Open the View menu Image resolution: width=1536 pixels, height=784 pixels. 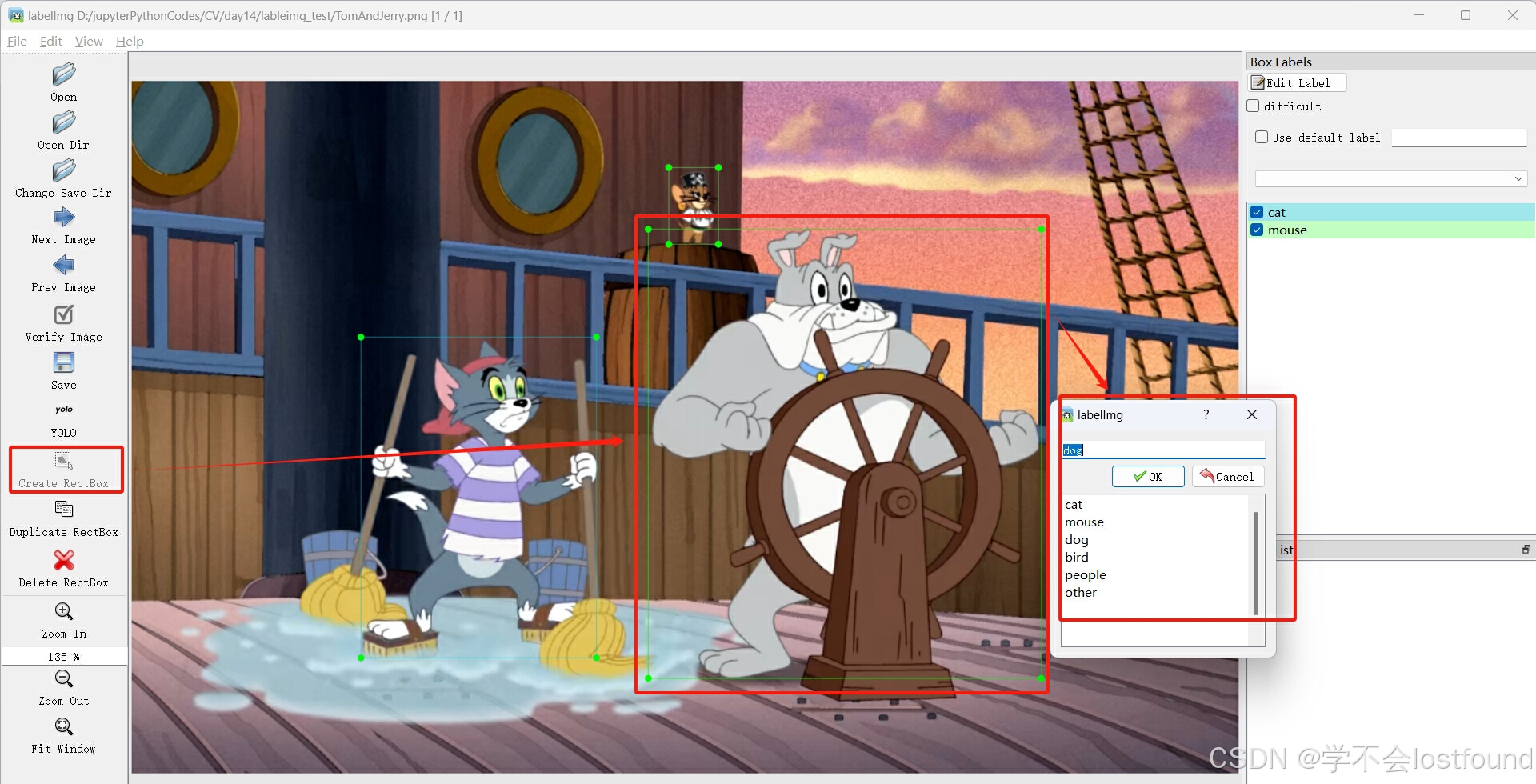89,42
